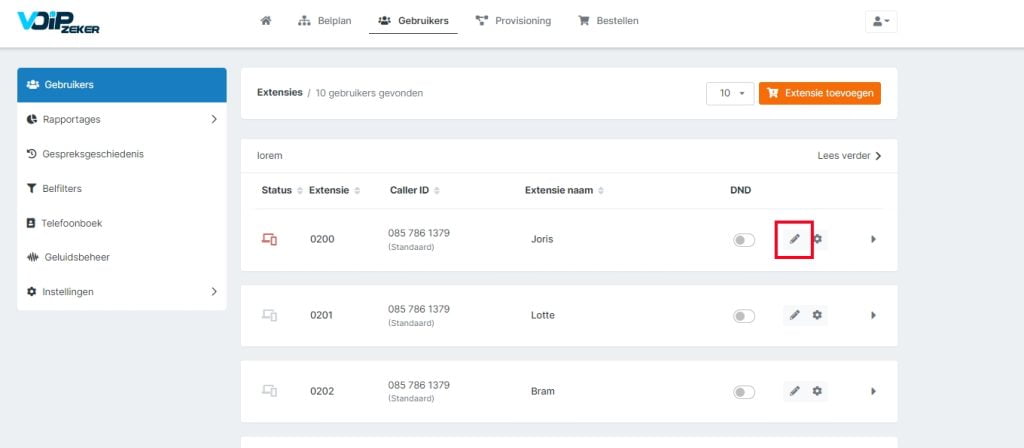The image size is (1024, 448).
Task: Expand row details arrow for Bram
Action: (873, 391)
